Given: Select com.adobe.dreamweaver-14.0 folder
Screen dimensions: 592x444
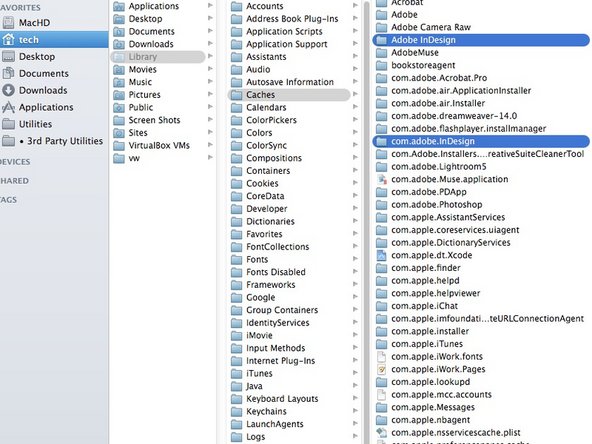Looking at the screenshot, I should pos(454,116).
